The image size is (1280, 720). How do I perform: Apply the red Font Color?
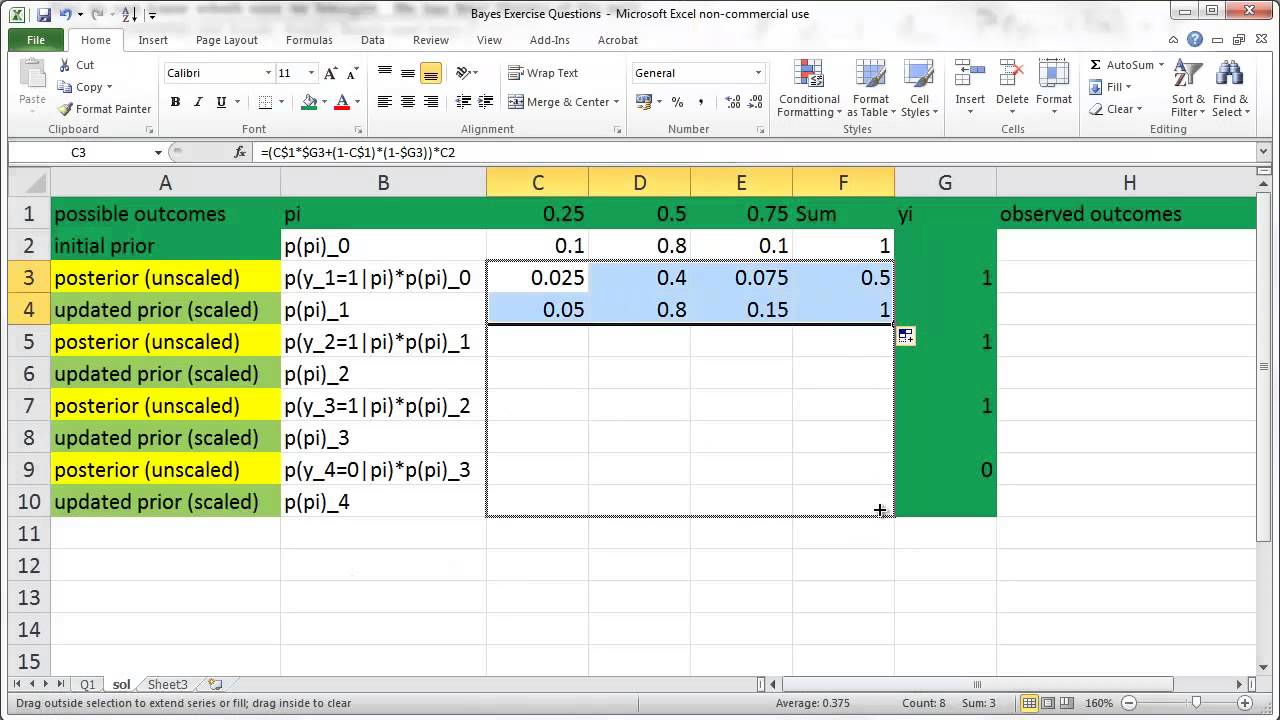tap(342, 101)
